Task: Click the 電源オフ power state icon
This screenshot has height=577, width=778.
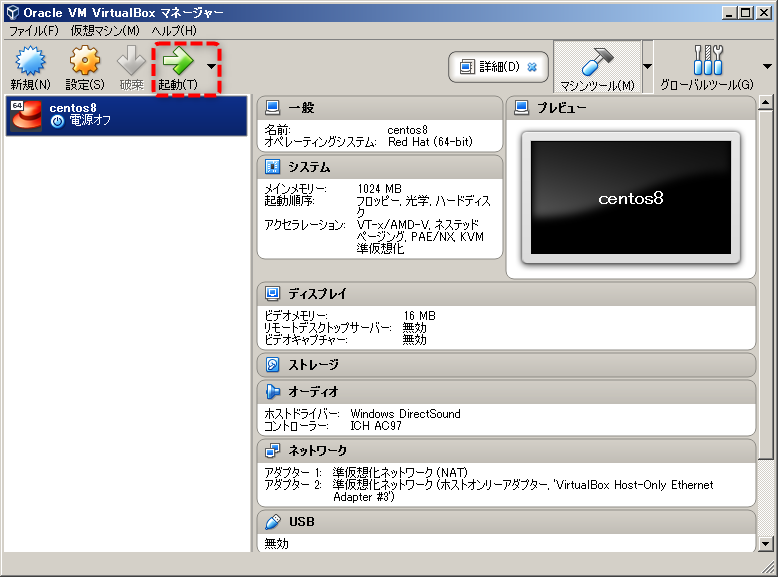Action: pyautogui.click(x=57, y=121)
